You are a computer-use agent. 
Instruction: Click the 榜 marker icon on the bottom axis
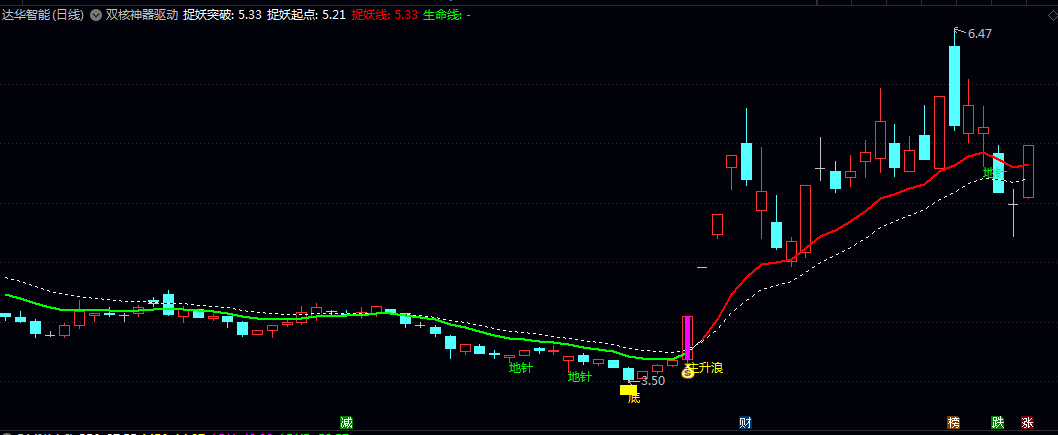tap(953, 423)
